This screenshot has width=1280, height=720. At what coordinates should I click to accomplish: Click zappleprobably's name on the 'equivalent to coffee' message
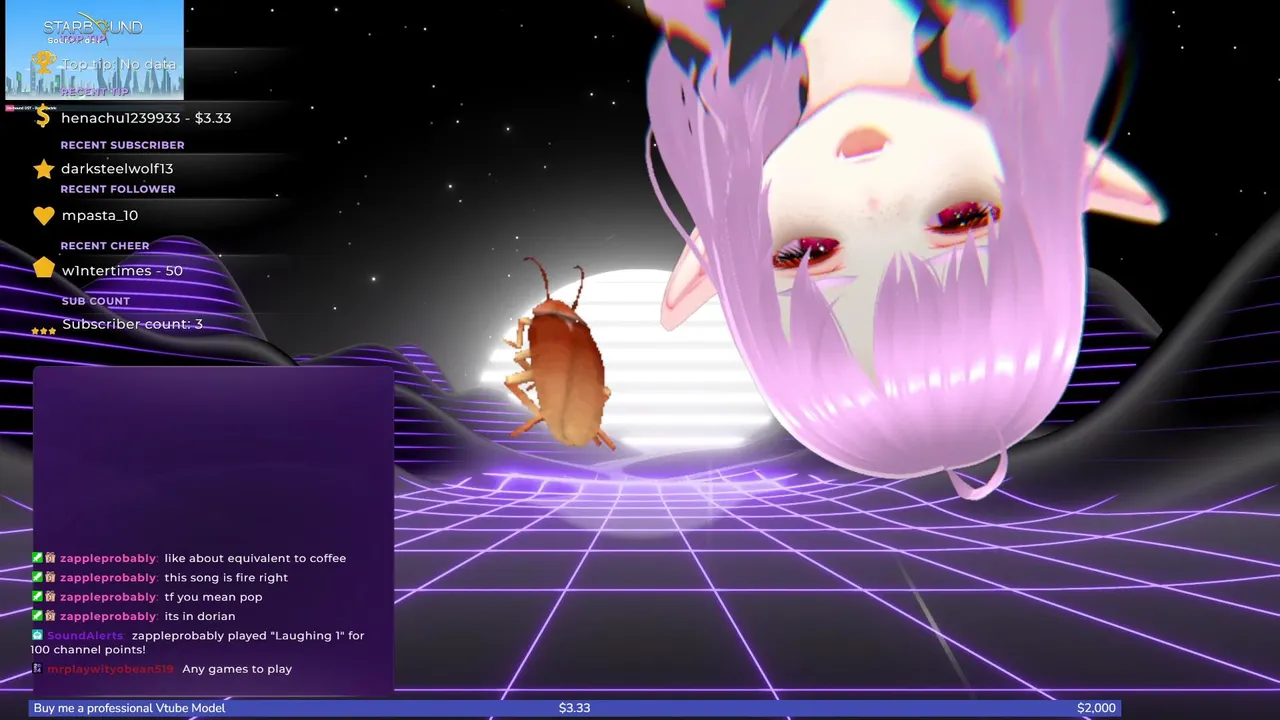pyautogui.click(x=108, y=558)
